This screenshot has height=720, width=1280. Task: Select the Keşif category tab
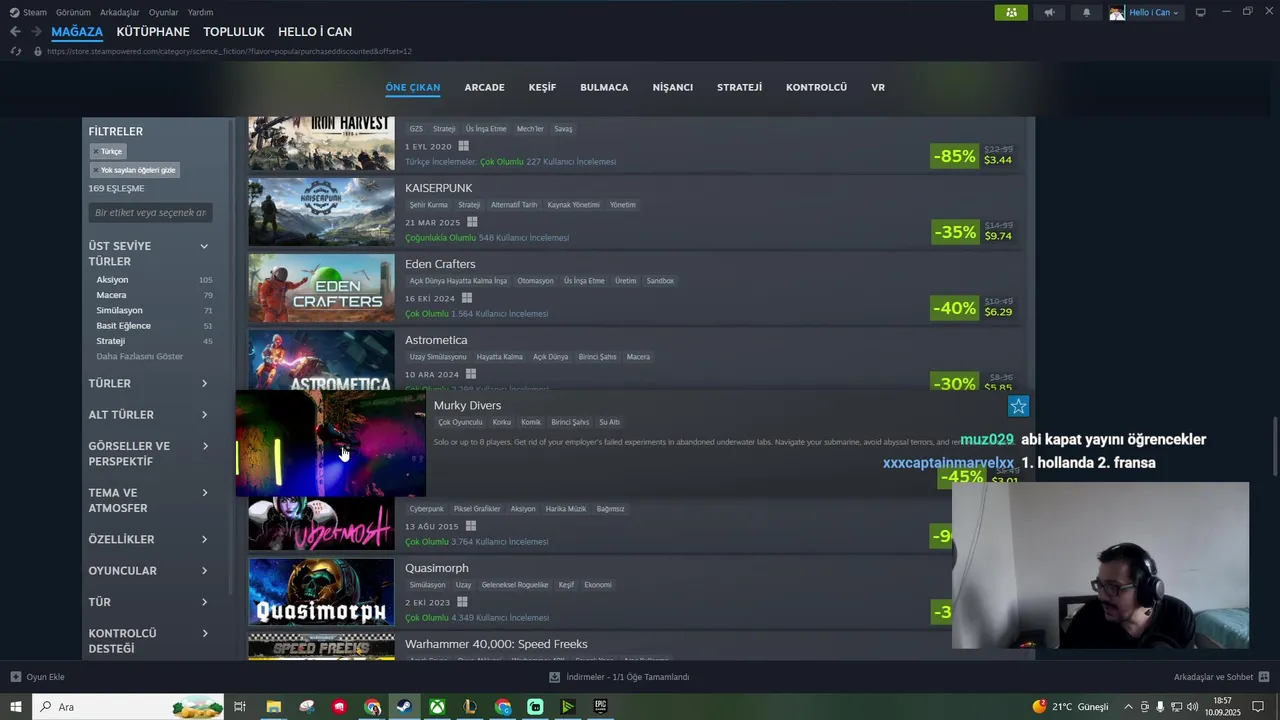coord(542,88)
